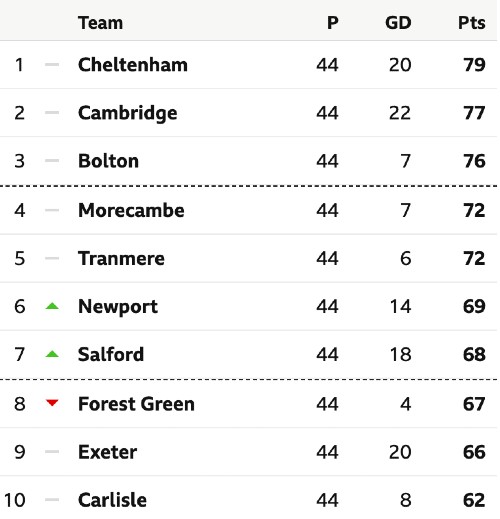Click Exeter's no-change dash indicator

tap(52, 452)
